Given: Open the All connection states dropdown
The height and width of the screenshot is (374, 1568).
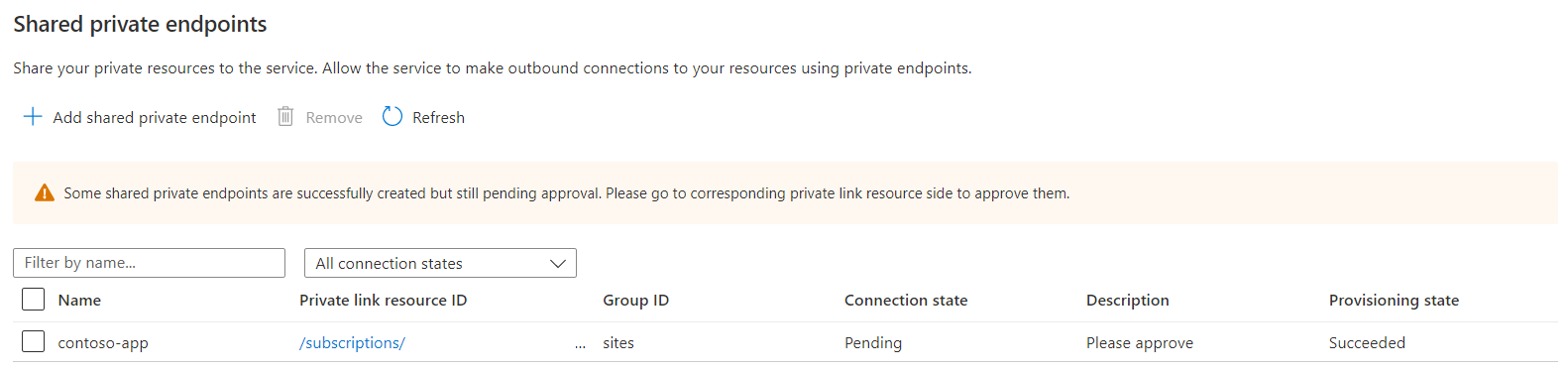Looking at the screenshot, I should click(440, 263).
